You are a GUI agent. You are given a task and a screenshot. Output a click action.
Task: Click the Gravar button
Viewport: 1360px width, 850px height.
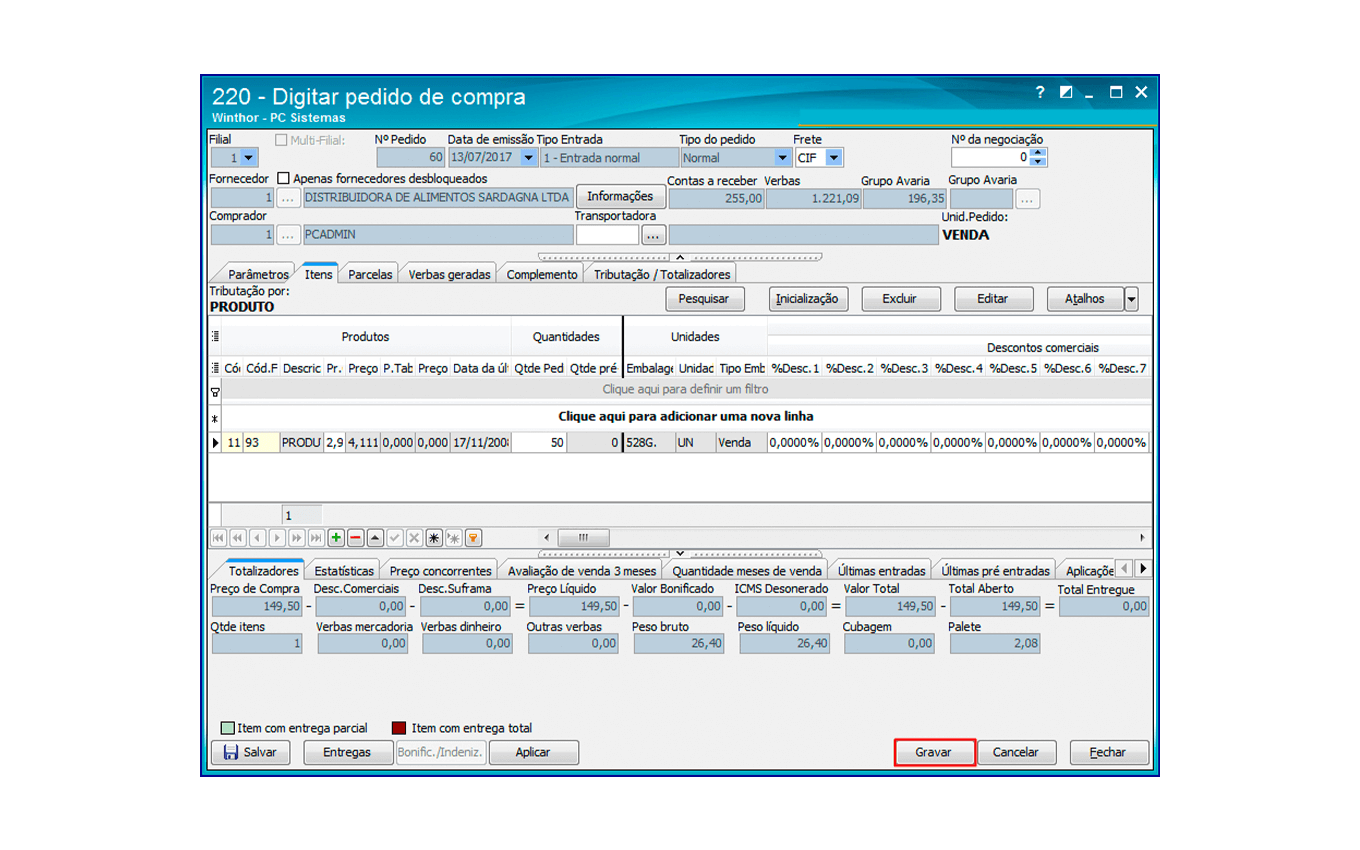point(933,752)
